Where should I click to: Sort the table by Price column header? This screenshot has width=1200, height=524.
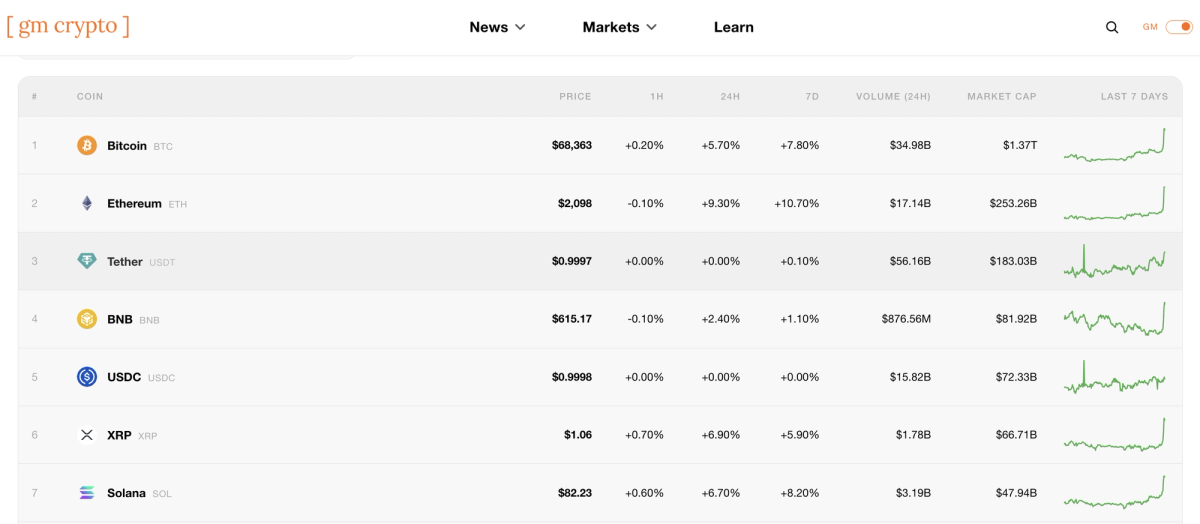pos(575,97)
